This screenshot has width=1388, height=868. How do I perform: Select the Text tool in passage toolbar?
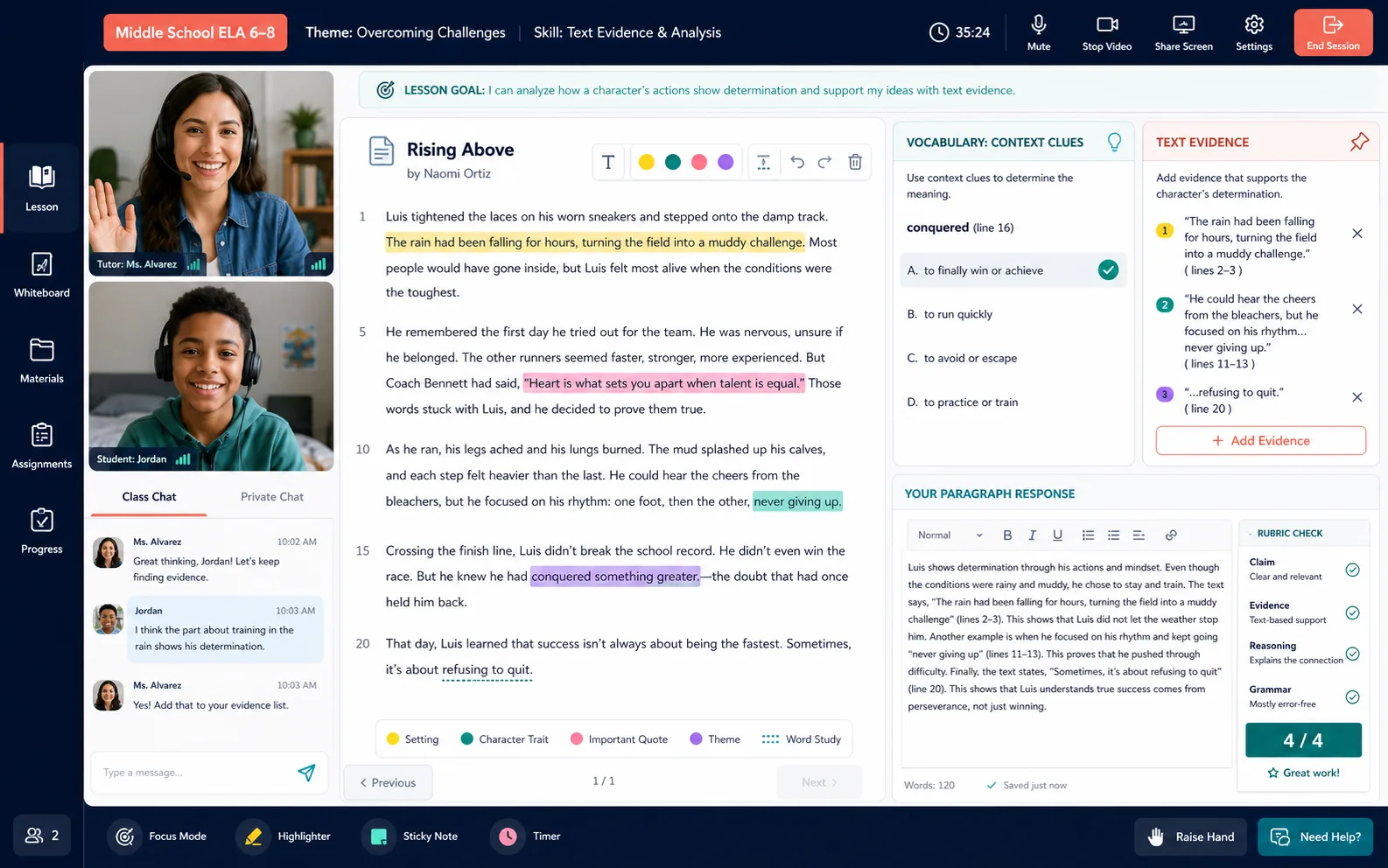608,162
